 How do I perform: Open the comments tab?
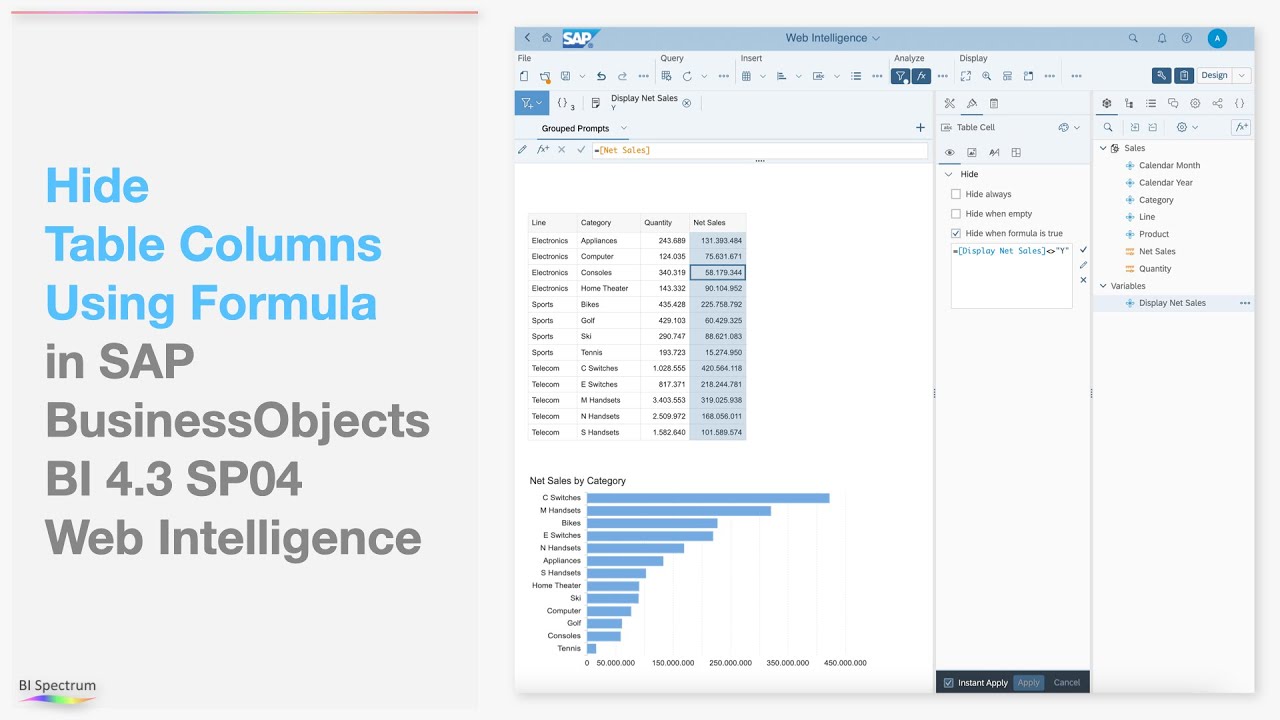click(x=1173, y=103)
